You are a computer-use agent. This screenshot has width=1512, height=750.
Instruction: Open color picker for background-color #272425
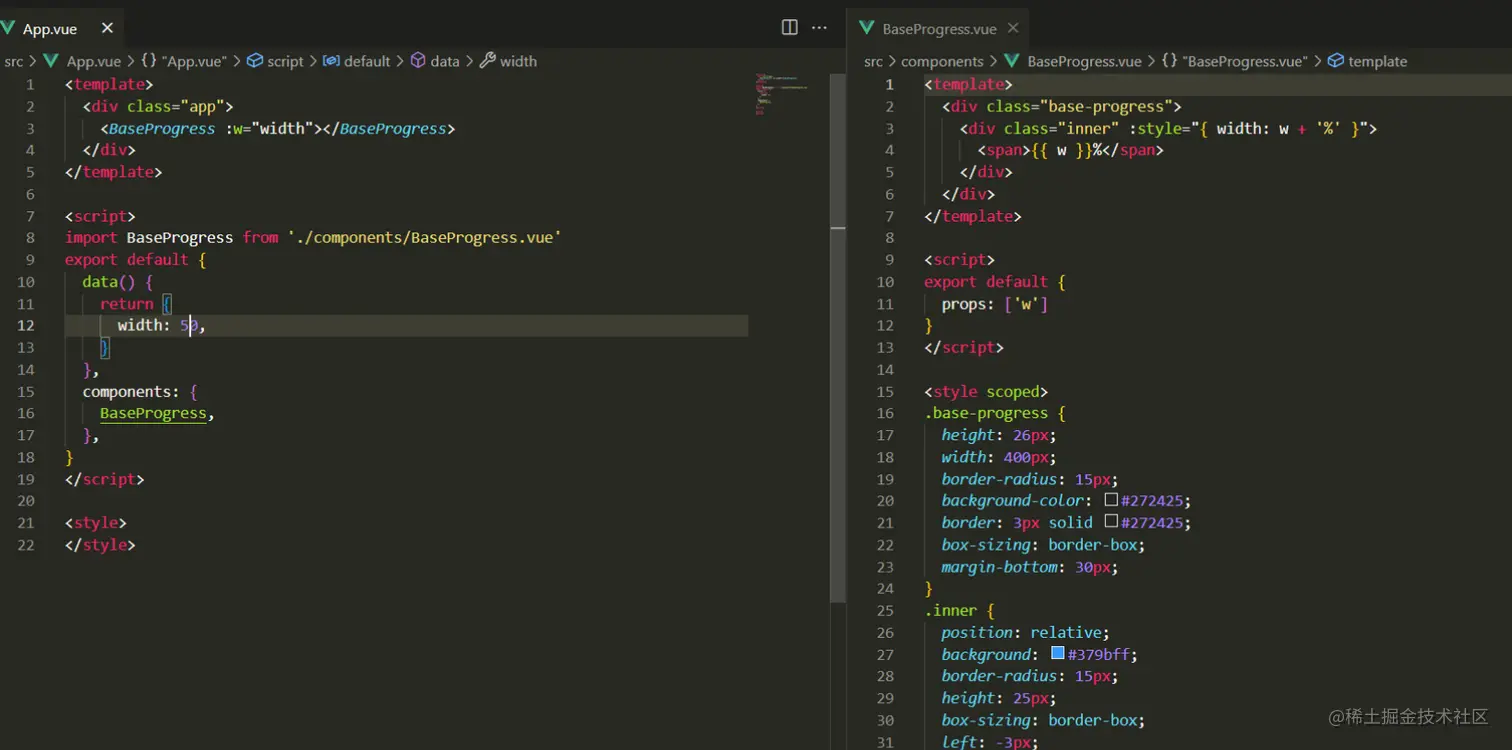pos(1111,500)
